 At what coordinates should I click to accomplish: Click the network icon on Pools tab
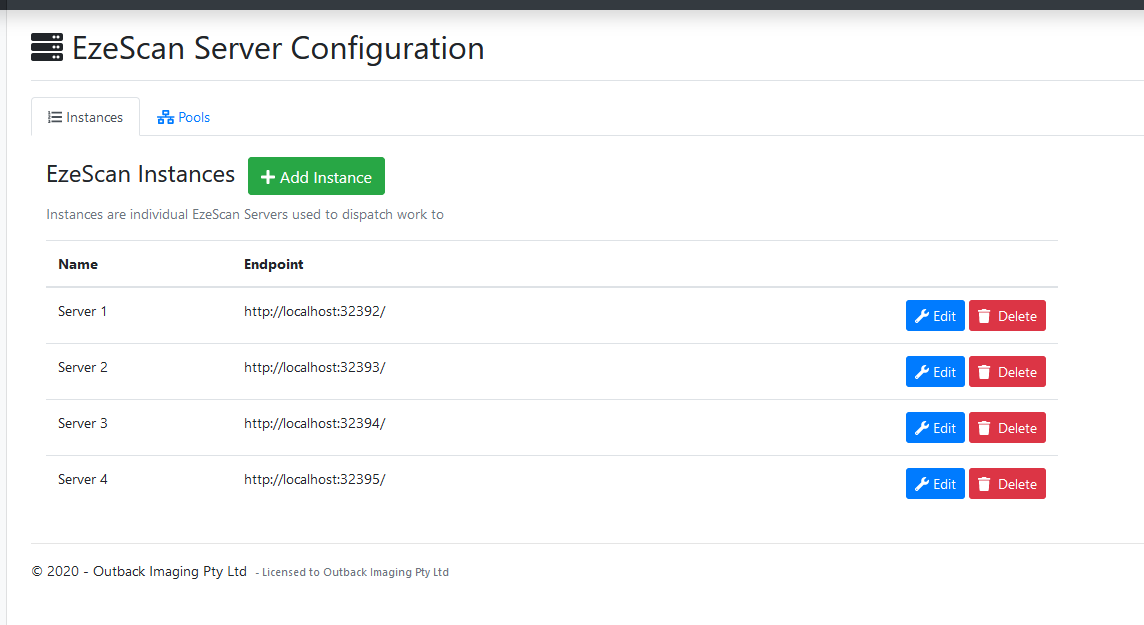(166, 117)
